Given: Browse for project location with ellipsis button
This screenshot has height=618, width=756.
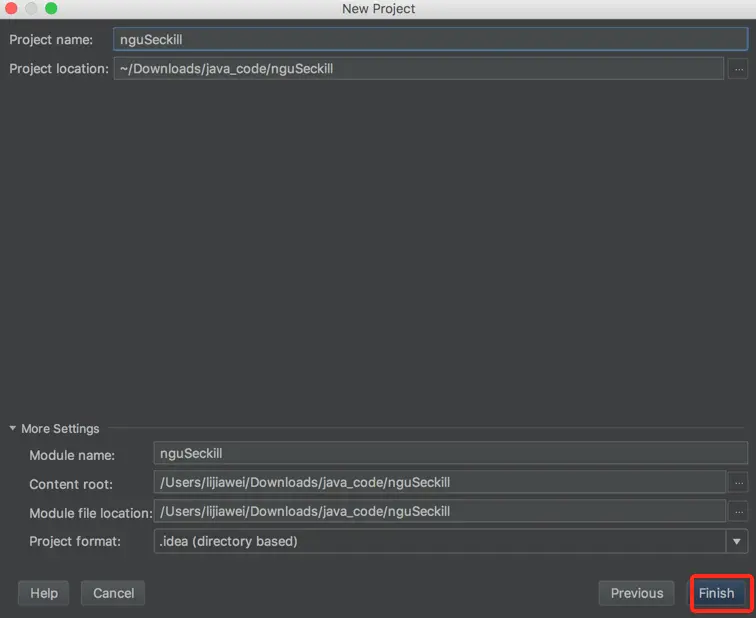Looking at the screenshot, I should click(738, 69).
